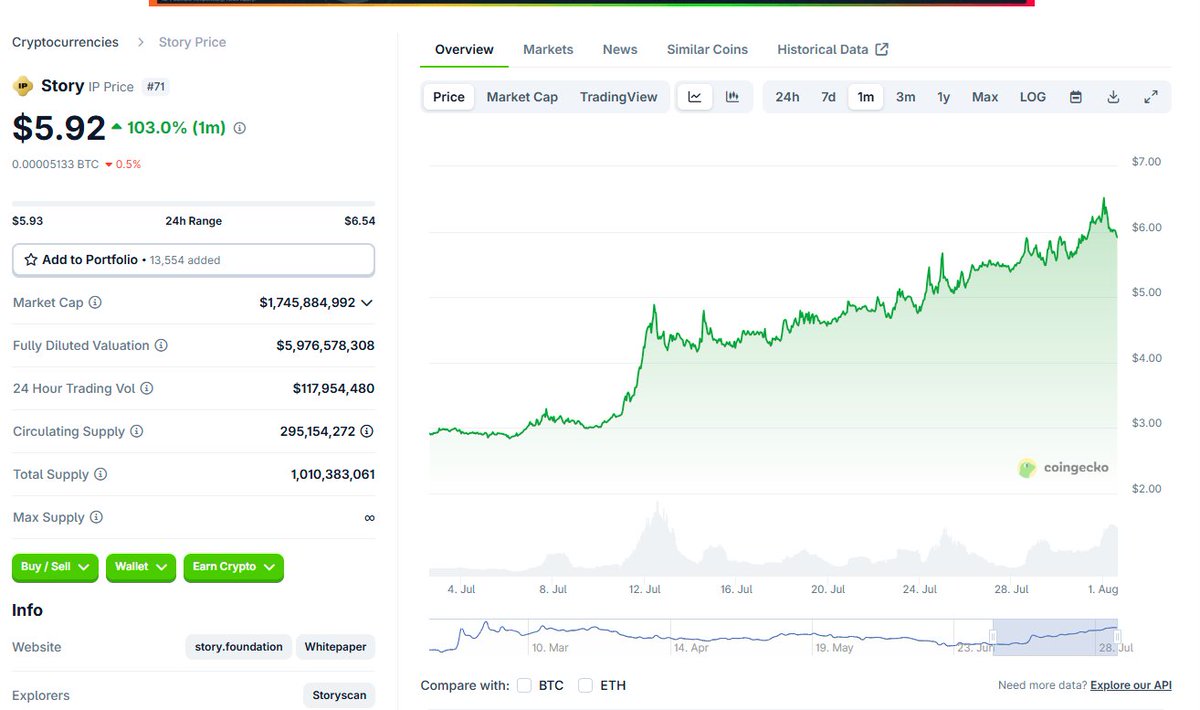Click the $6.54 24h range high
This screenshot has height=710, width=1200.
click(x=360, y=221)
